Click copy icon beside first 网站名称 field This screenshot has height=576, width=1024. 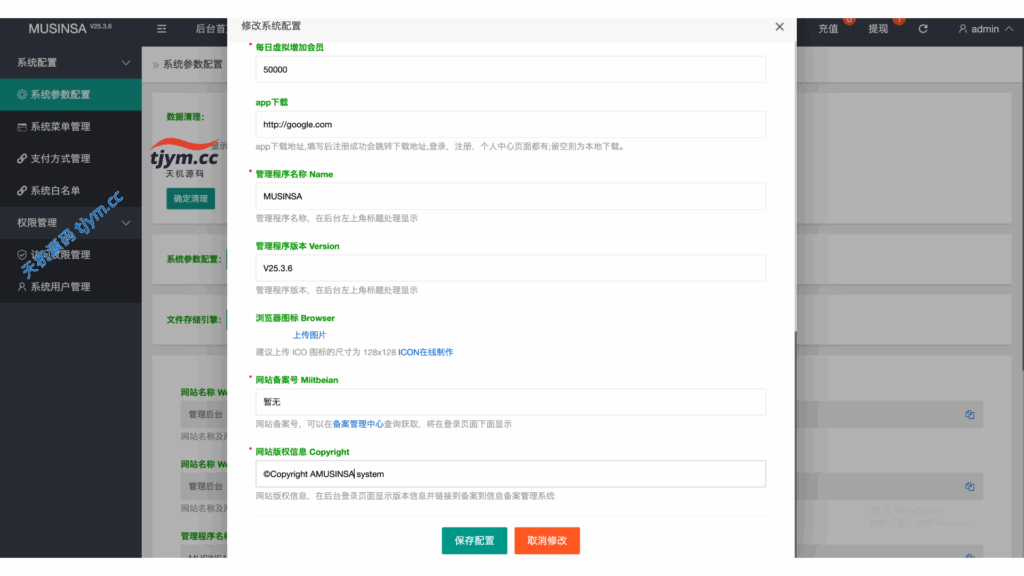pos(969,414)
